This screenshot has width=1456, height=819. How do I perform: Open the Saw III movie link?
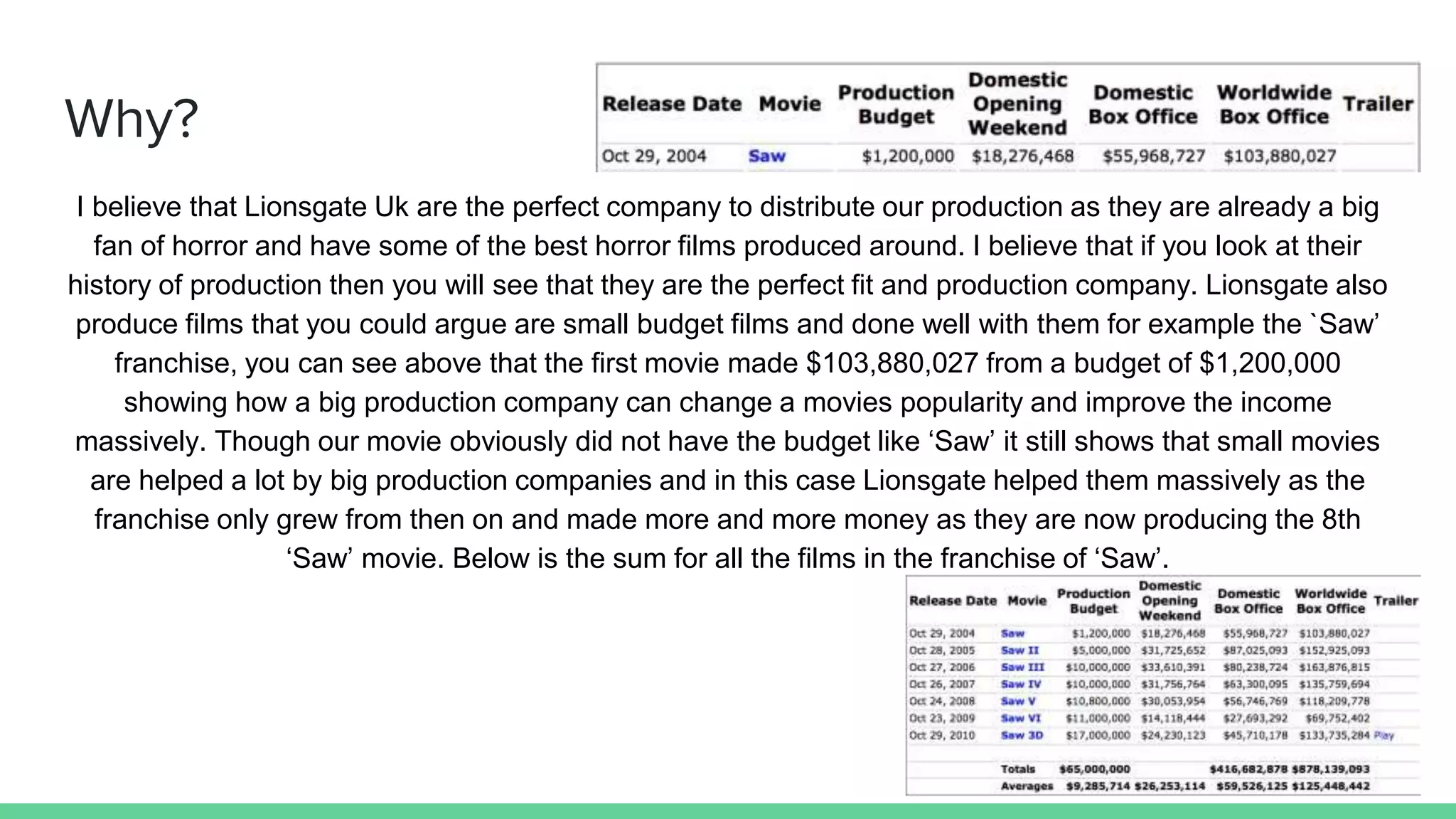pyautogui.click(x=1022, y=668)
